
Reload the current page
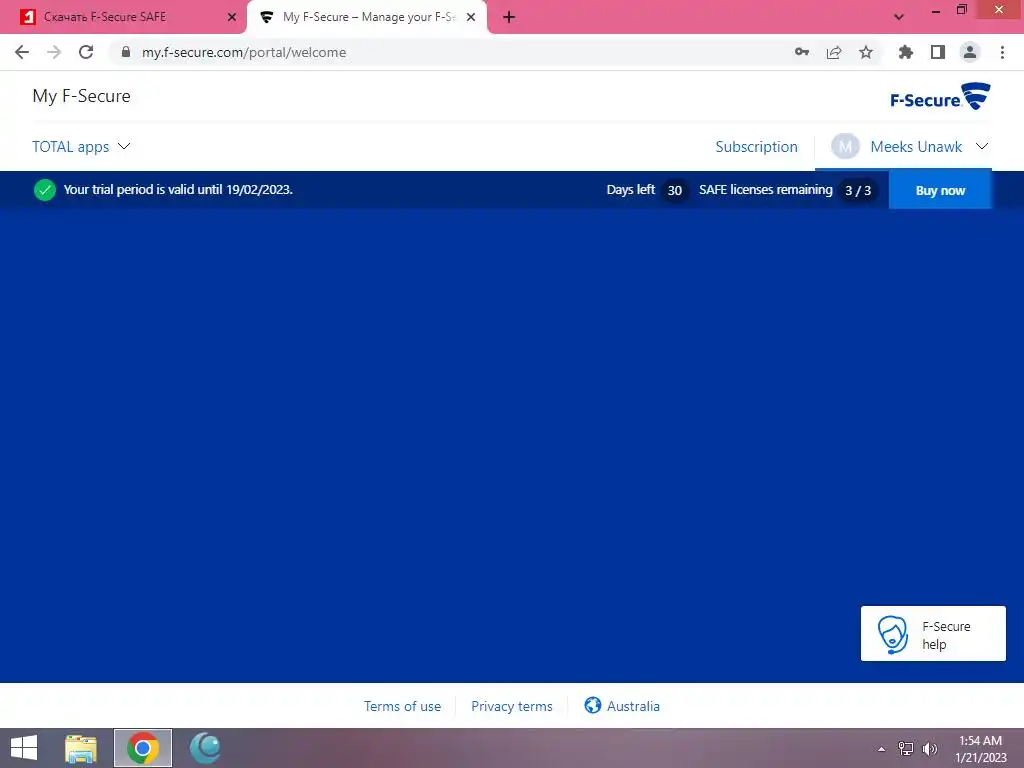coord(86,52)
